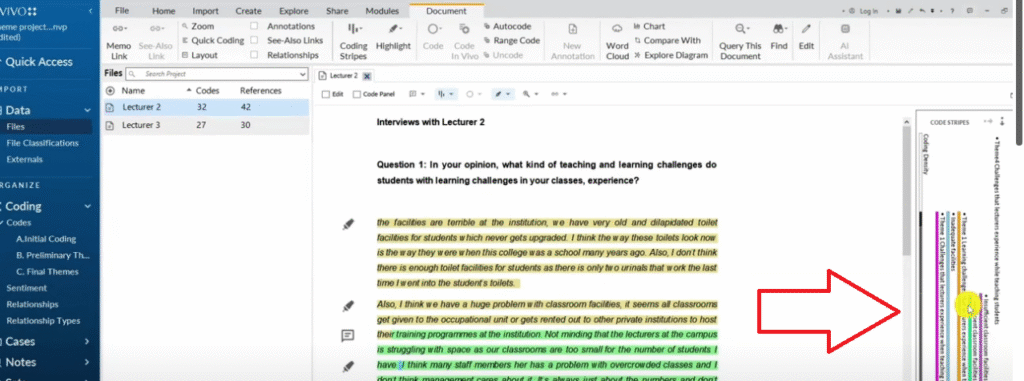Open File Classifications in sidebar
Screen dimensions: 1024x381
pyautogui.click(x=42, y=143)
